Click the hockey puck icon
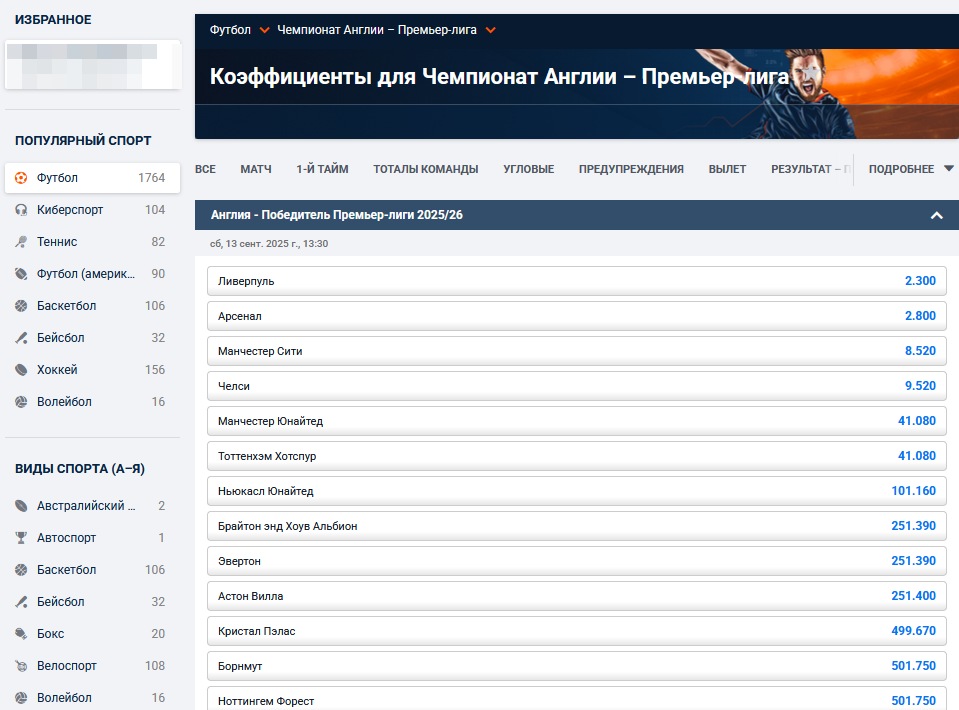This screenshot has width=959, height=710. [21, 370]
